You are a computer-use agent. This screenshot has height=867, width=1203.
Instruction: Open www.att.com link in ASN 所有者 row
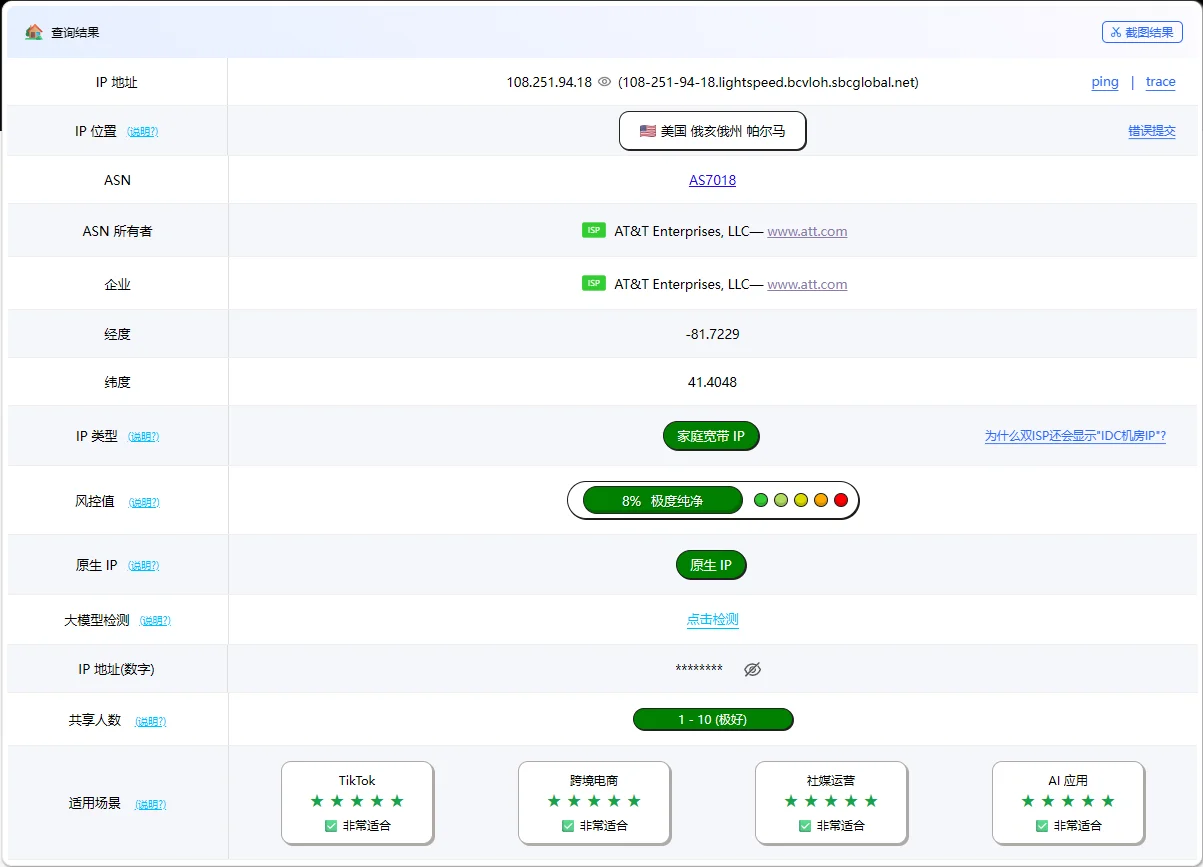click(807, 231)
